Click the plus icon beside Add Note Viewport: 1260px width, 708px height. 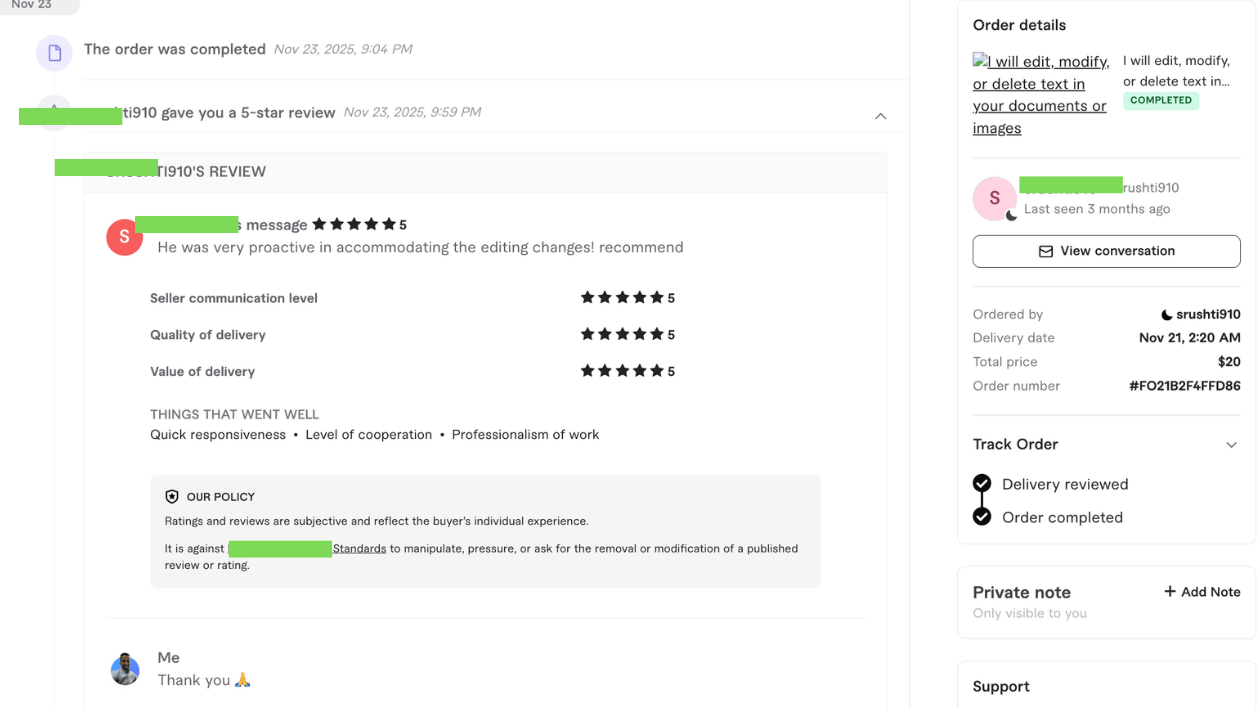click(1169, 592)
